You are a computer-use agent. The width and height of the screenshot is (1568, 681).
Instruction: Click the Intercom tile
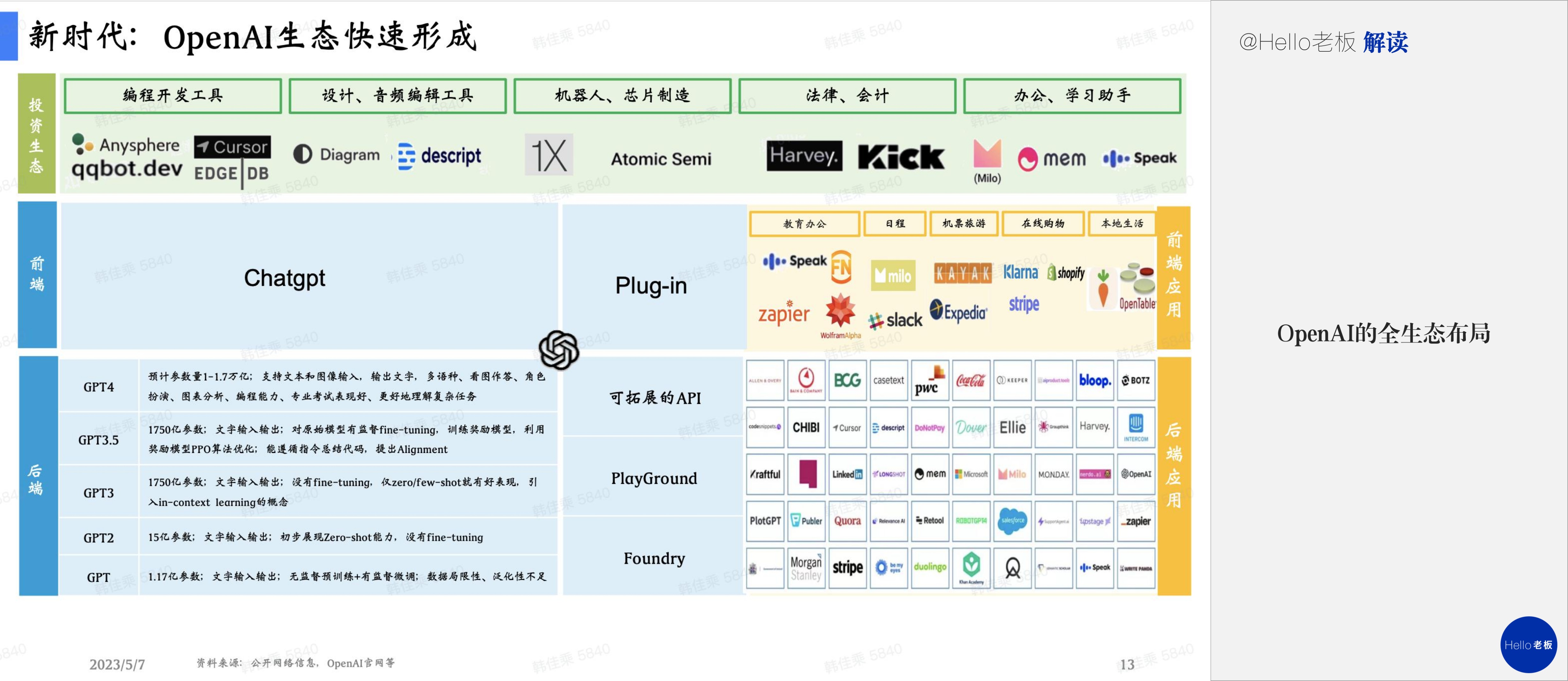click(x=1136, y=427)
